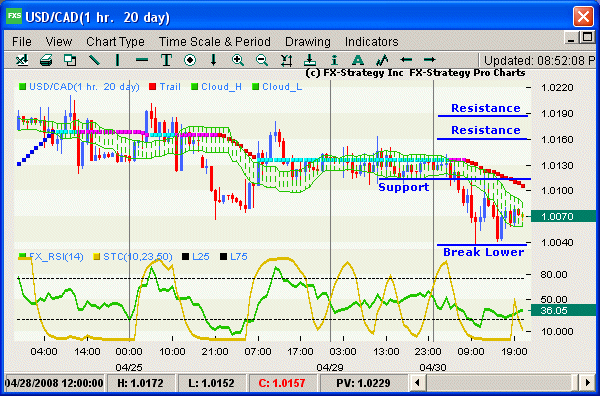Image resolution: width=600 pixels, height=396 pixels.
Task: Click the upper Resistance label near 1.0190
Action: 486,108
